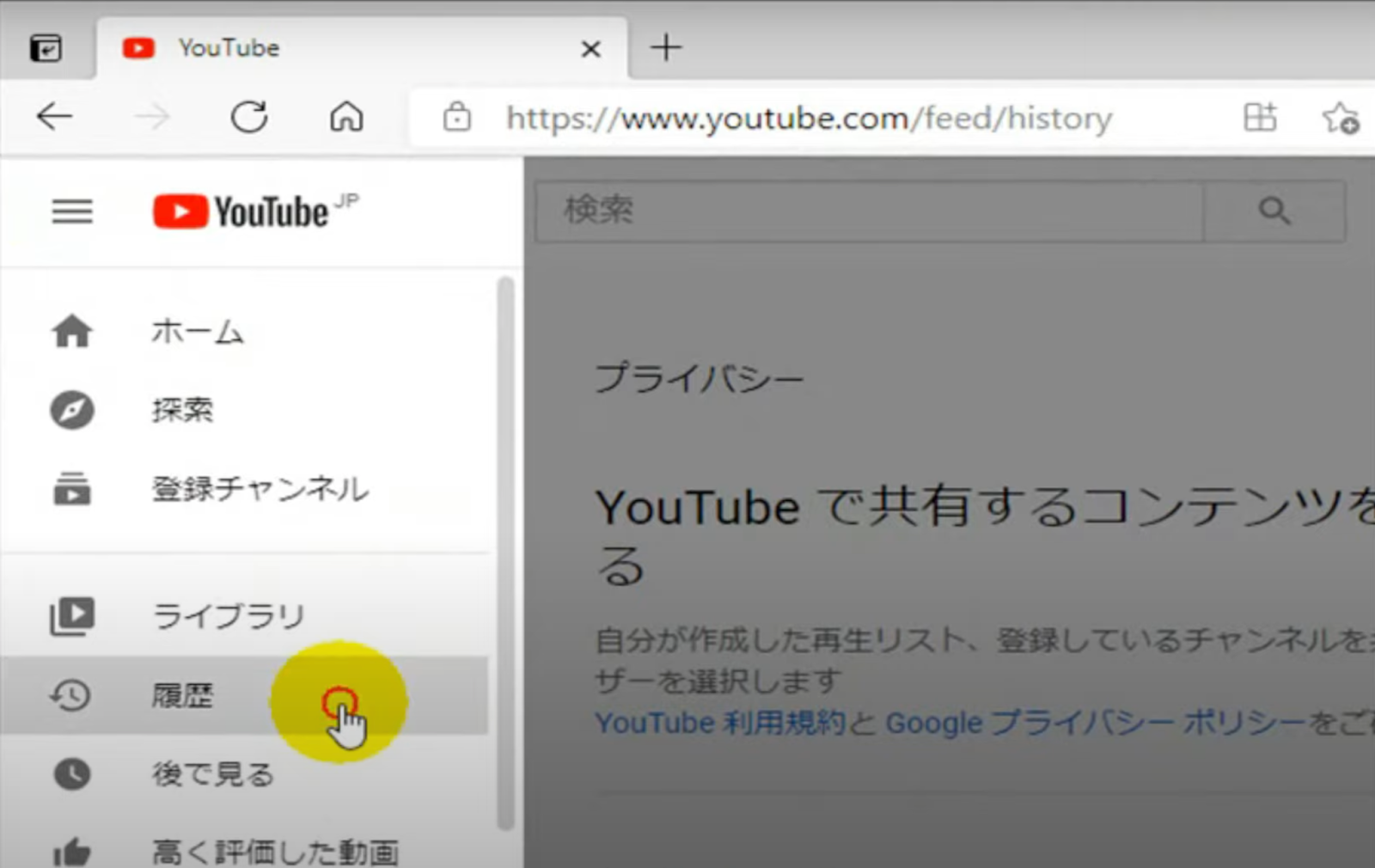
Task: Open 高く評価した動画 in the sidebar
Action: pos(245,851)
